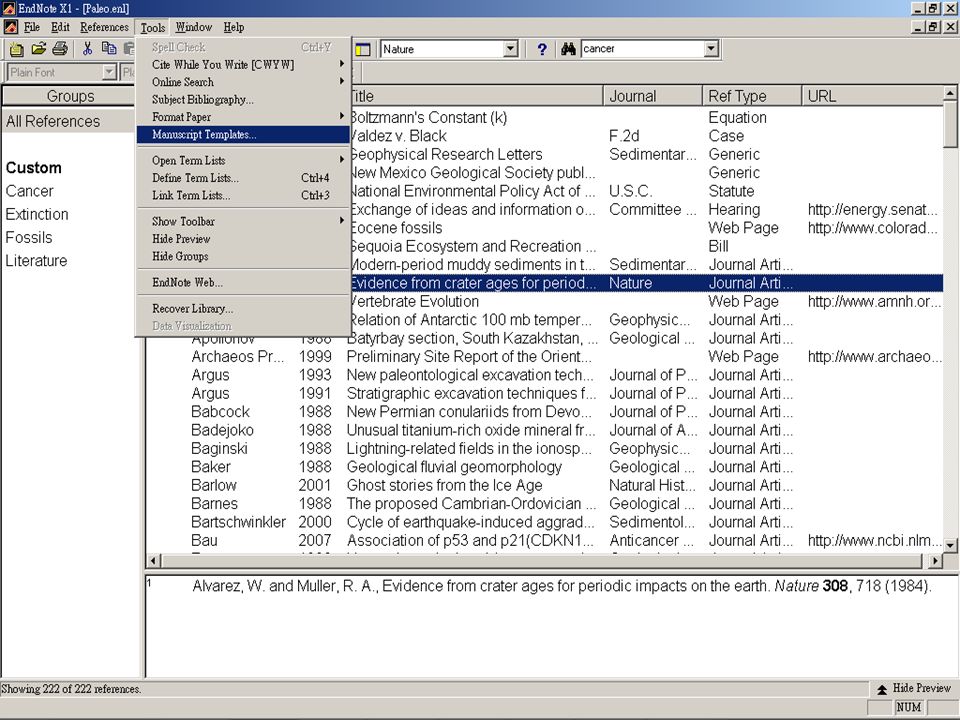Click the EndNote icon in the title bar

tap(9, 9)
